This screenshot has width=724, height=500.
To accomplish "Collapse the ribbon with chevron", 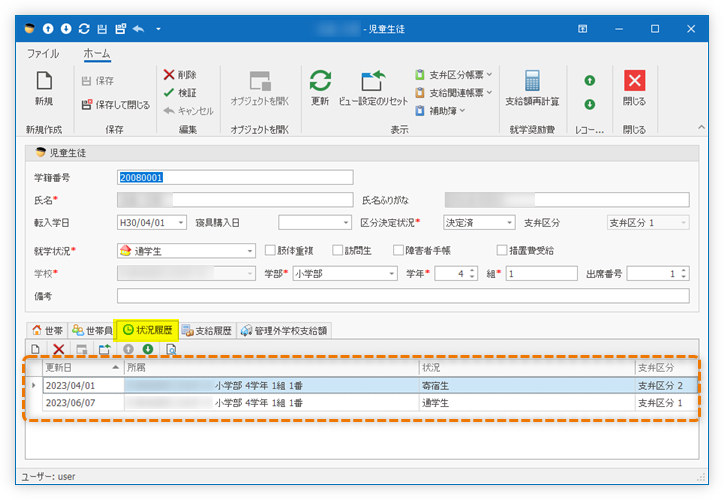I will [701, 127].
